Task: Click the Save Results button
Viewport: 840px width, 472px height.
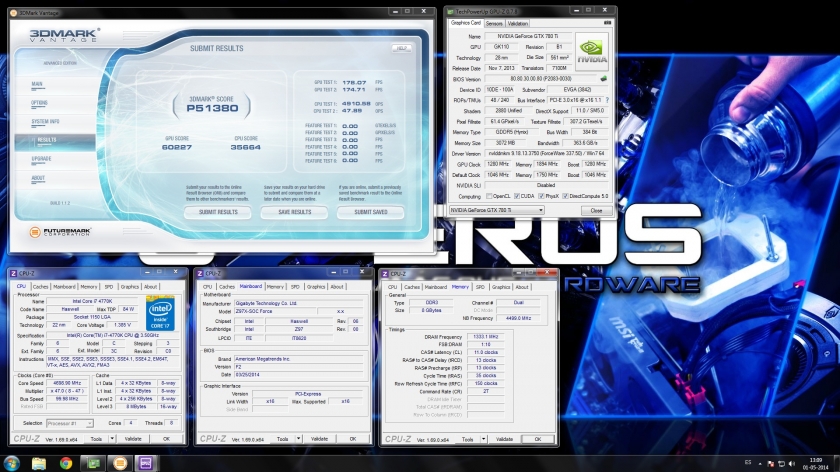Action: [295, 212]
